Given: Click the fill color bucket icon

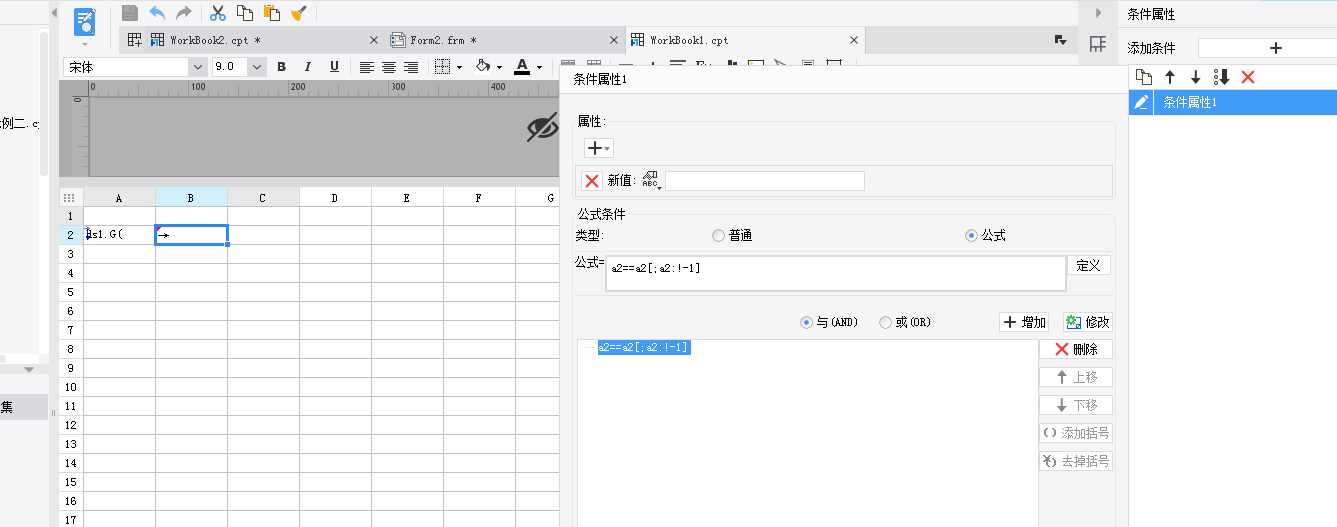Looking at the screenshot, I should pos(483,67).
